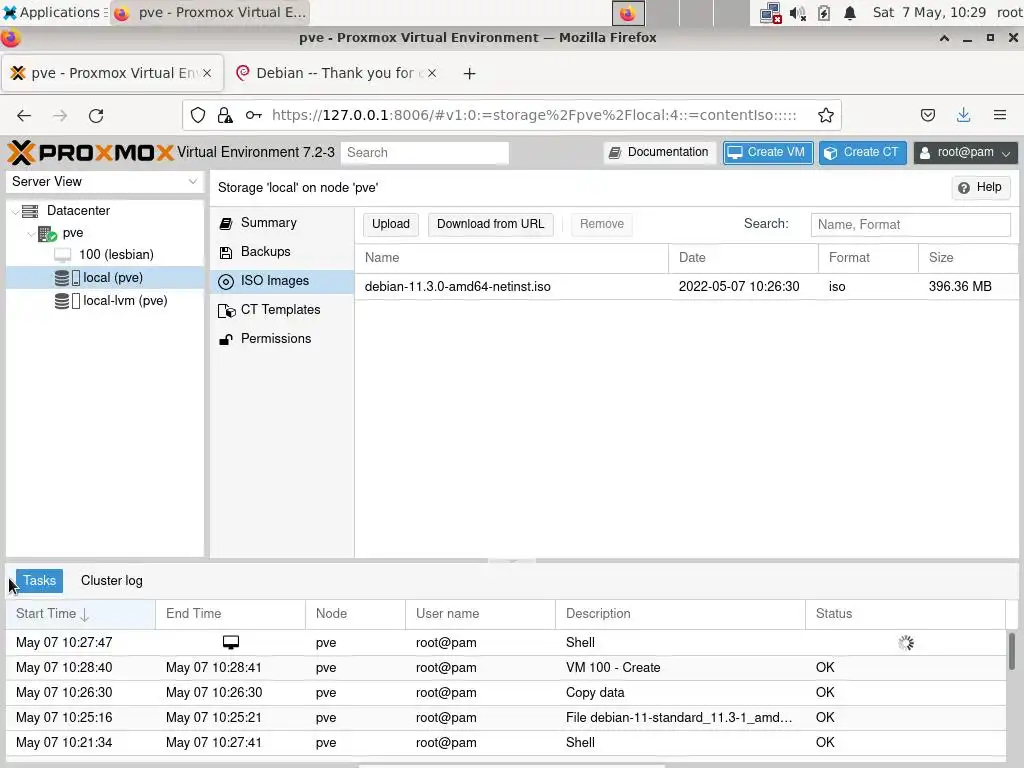
Task: Focus the Name, Format search field
Action: click(x=910, y=225)
